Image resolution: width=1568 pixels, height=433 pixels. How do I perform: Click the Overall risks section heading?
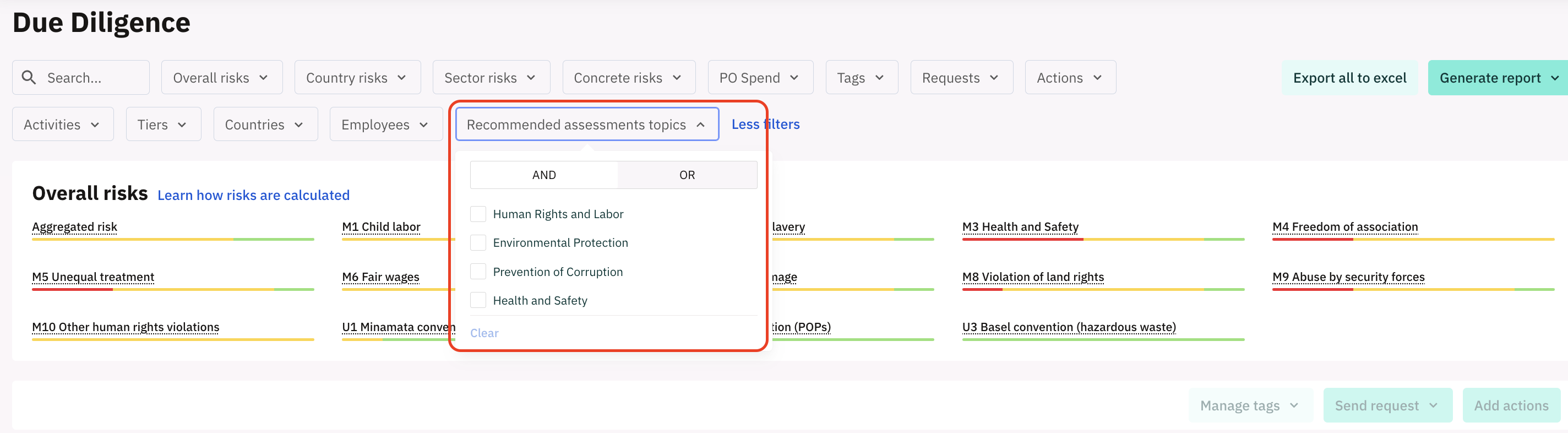pyautogui.click(x=90, y=194)
